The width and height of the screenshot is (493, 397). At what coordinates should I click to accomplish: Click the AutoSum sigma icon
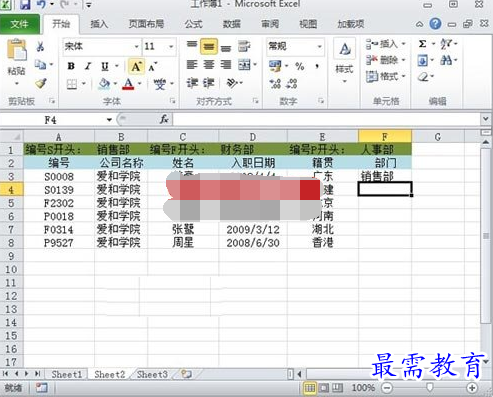tap(422, 44)
